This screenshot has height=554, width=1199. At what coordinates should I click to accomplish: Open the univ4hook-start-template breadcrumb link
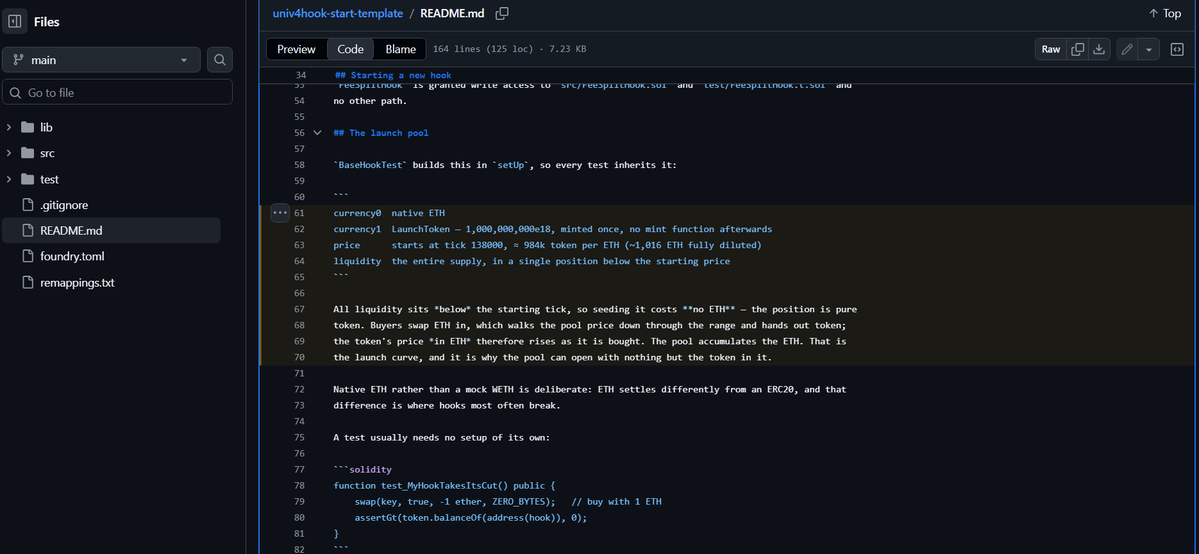pos(336,14)
